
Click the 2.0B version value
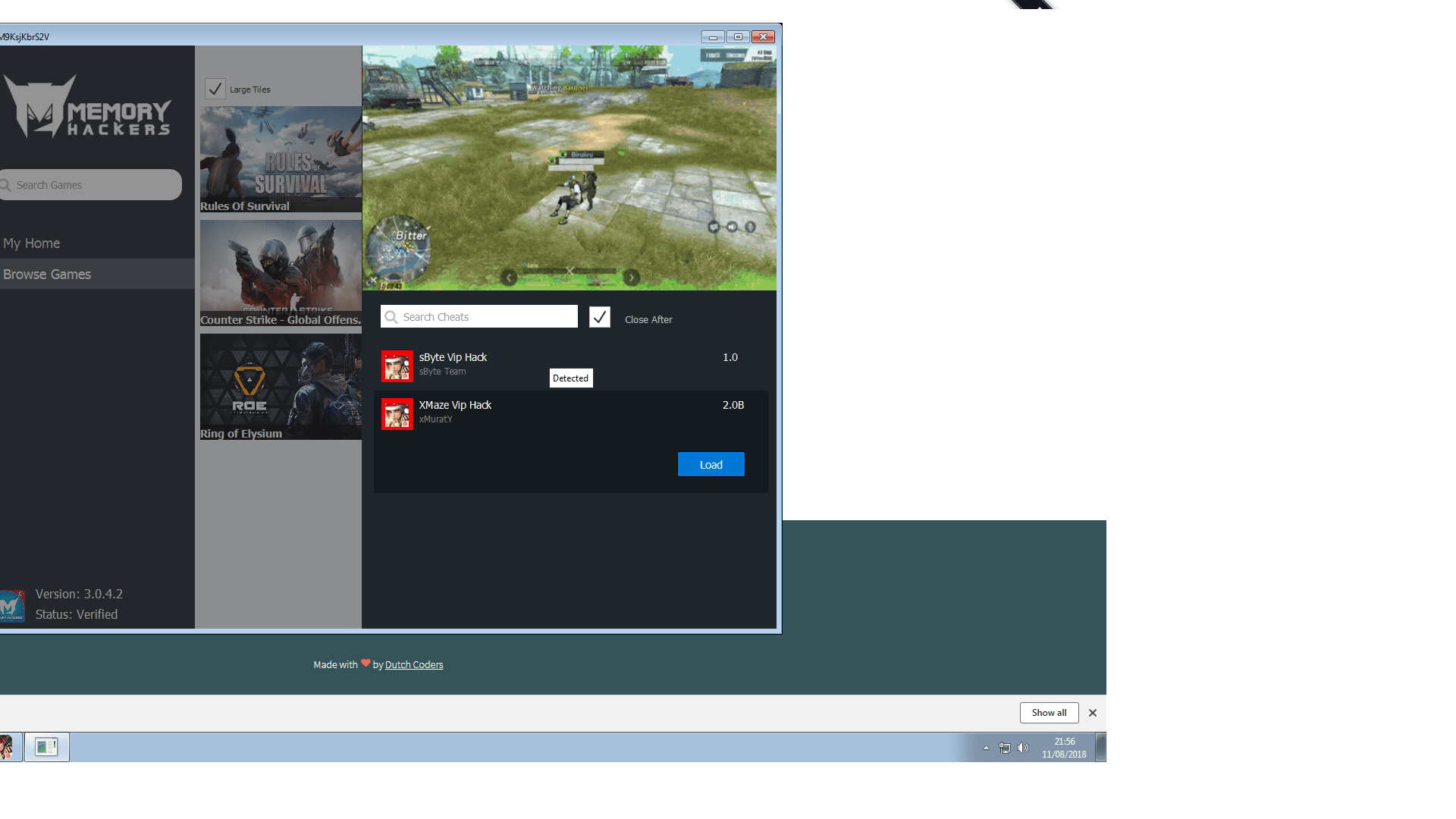pos(733,405)
